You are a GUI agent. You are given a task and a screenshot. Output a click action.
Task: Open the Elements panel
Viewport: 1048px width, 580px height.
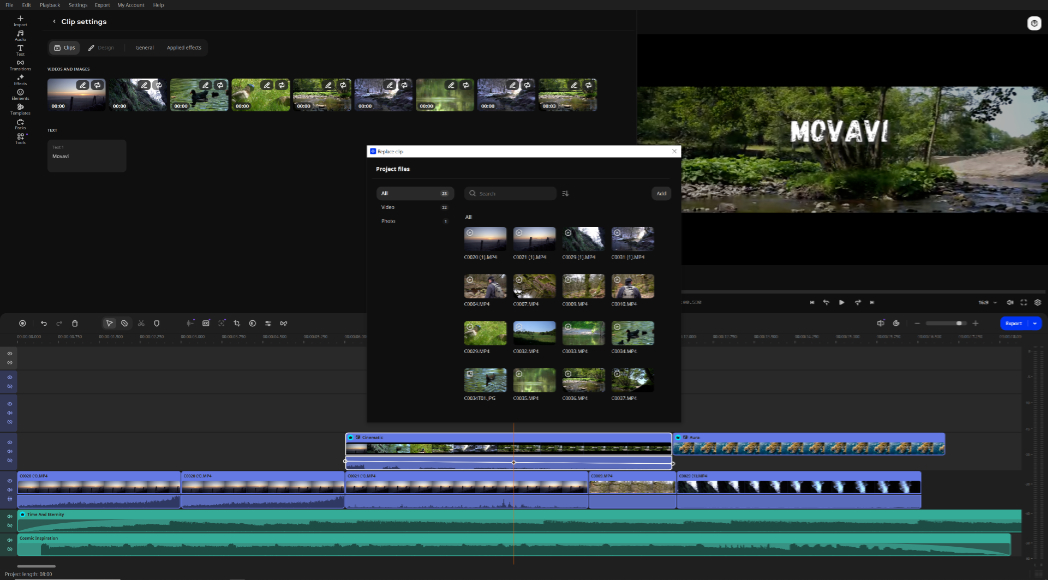pyautogui.click(x=20, y=94)
